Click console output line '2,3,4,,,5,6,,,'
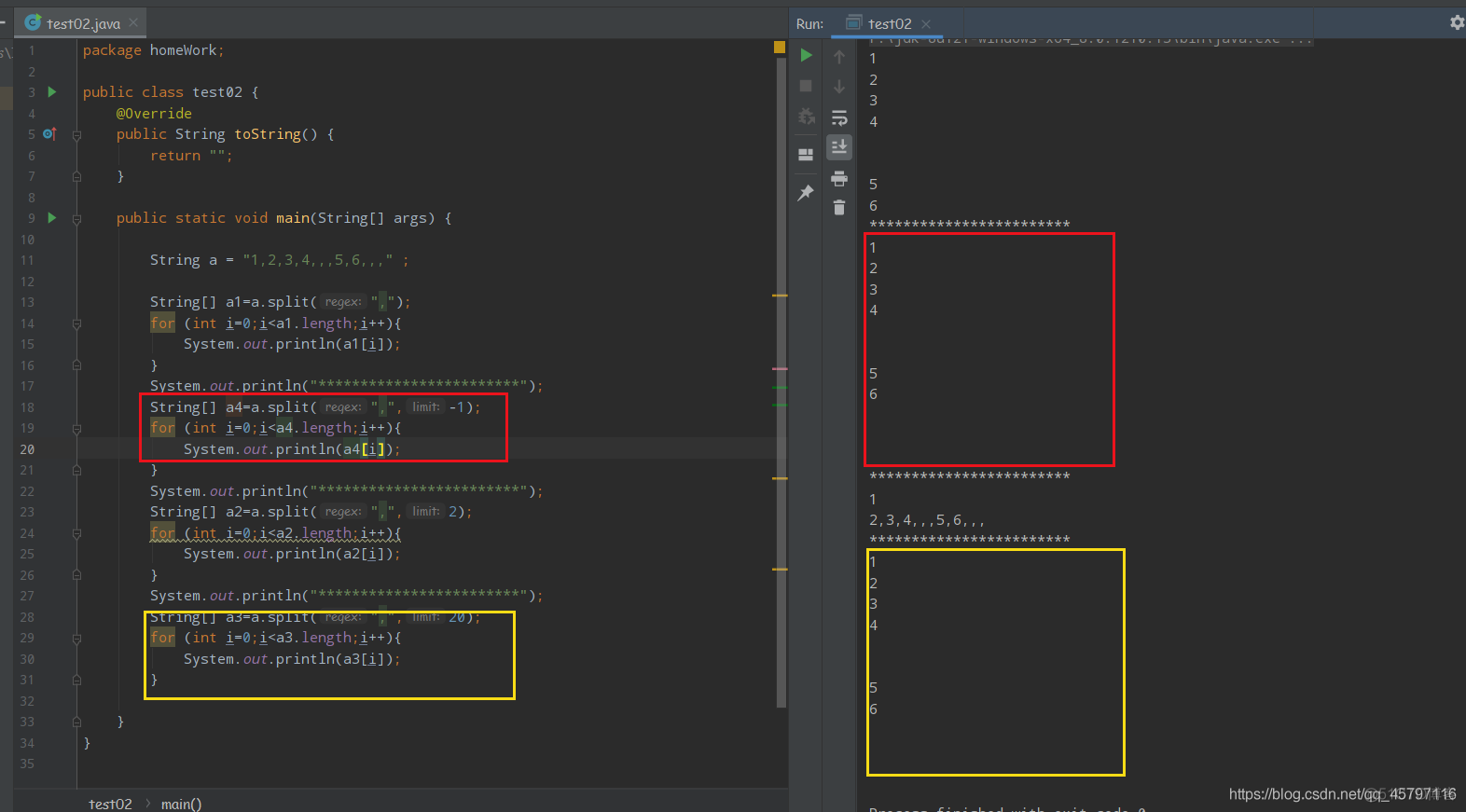1466x812 pixels. [927, 520]
